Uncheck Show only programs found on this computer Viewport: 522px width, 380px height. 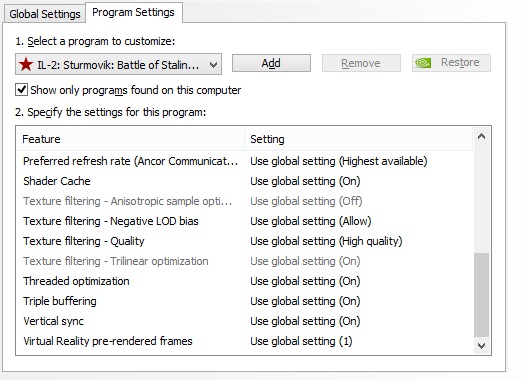coord(21,90)
